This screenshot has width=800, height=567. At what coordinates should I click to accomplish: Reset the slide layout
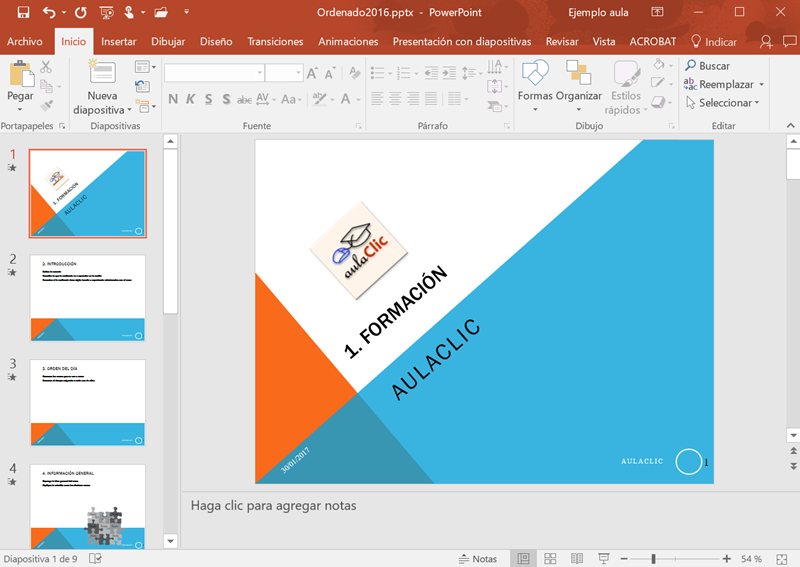(x=142, y=86)
